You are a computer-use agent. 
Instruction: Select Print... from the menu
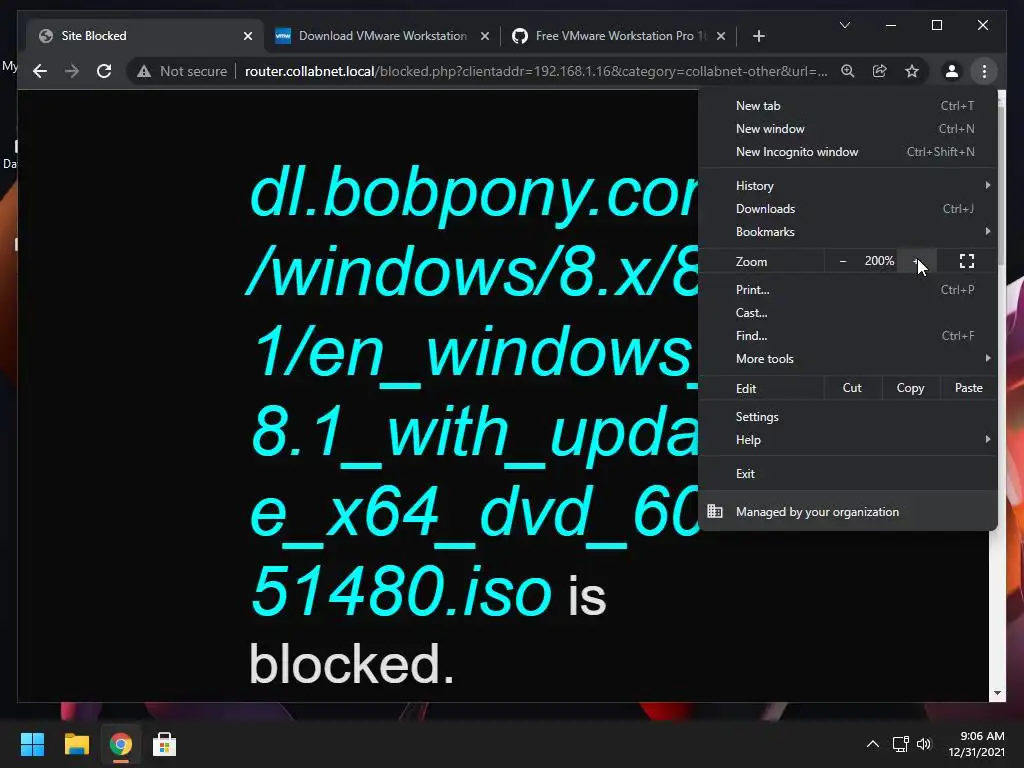(x=848, y=290)
